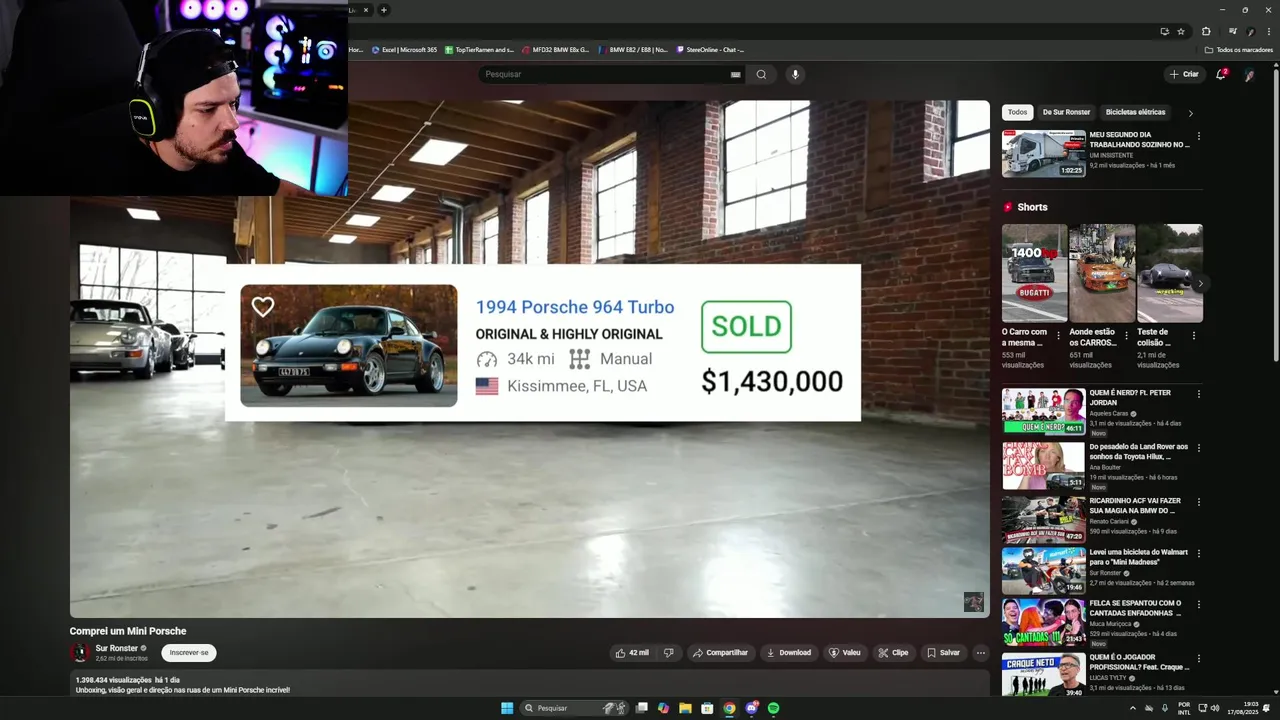Select the De Sur Ronster filter chip
1280x720 pixels.
point(1066,112)
